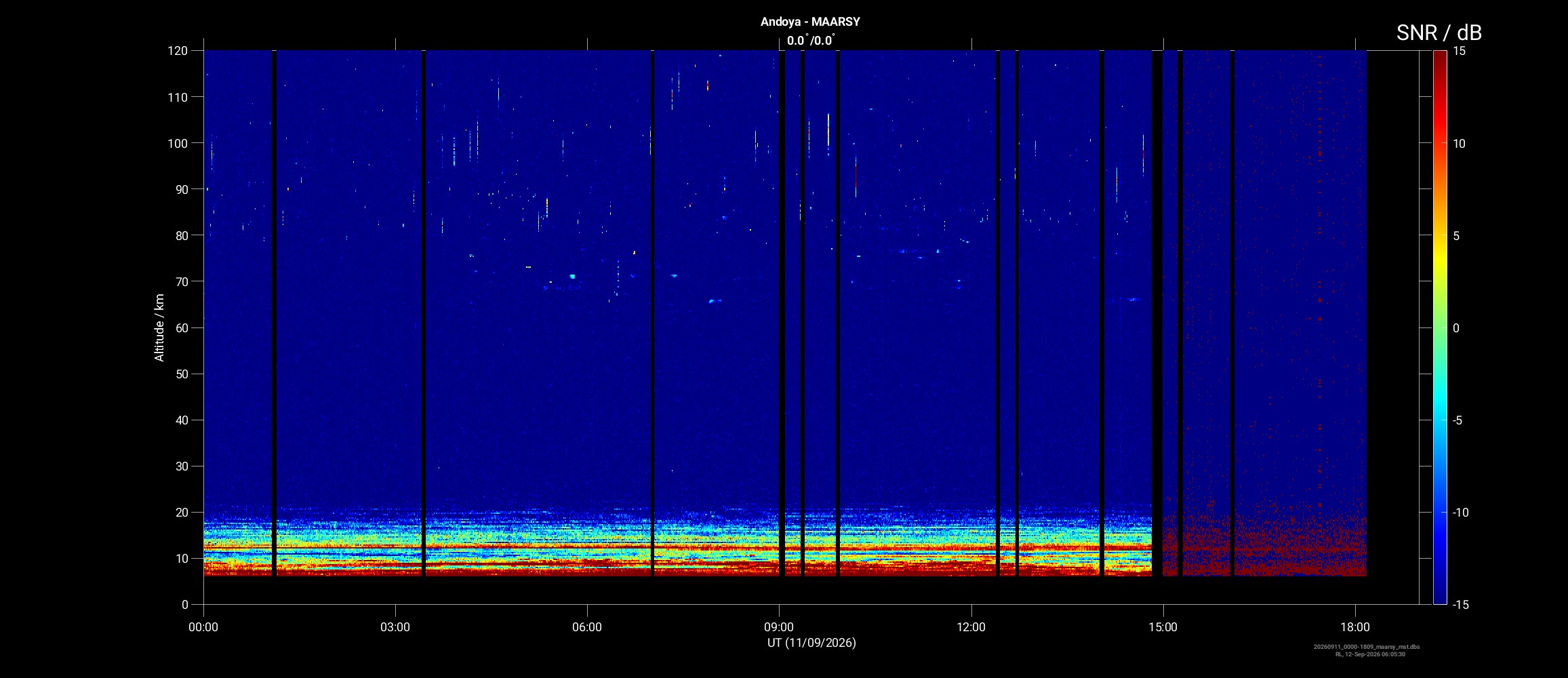Image resolution: width=1568 pixels, height=678 pixels.
Task: Click the 120 altitude axis label
Action: coord(178,51)
